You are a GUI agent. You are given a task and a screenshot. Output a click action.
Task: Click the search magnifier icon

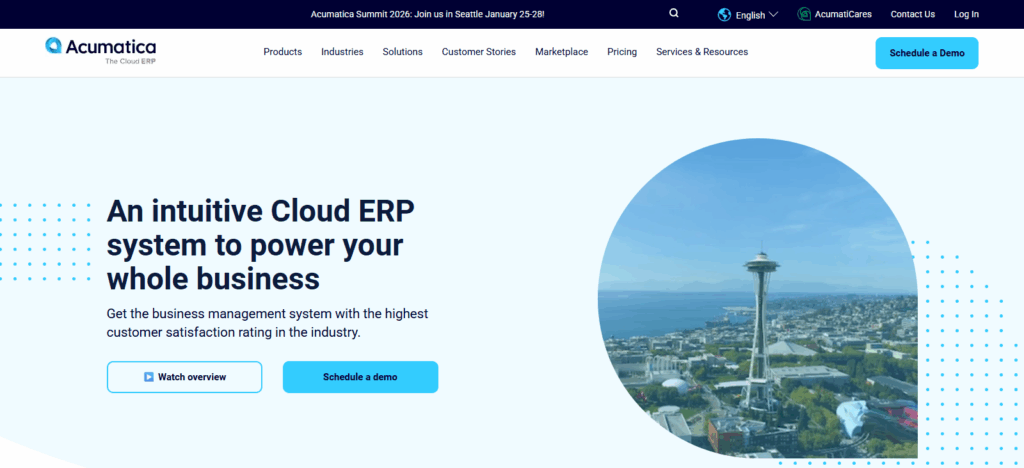(674, 14)
